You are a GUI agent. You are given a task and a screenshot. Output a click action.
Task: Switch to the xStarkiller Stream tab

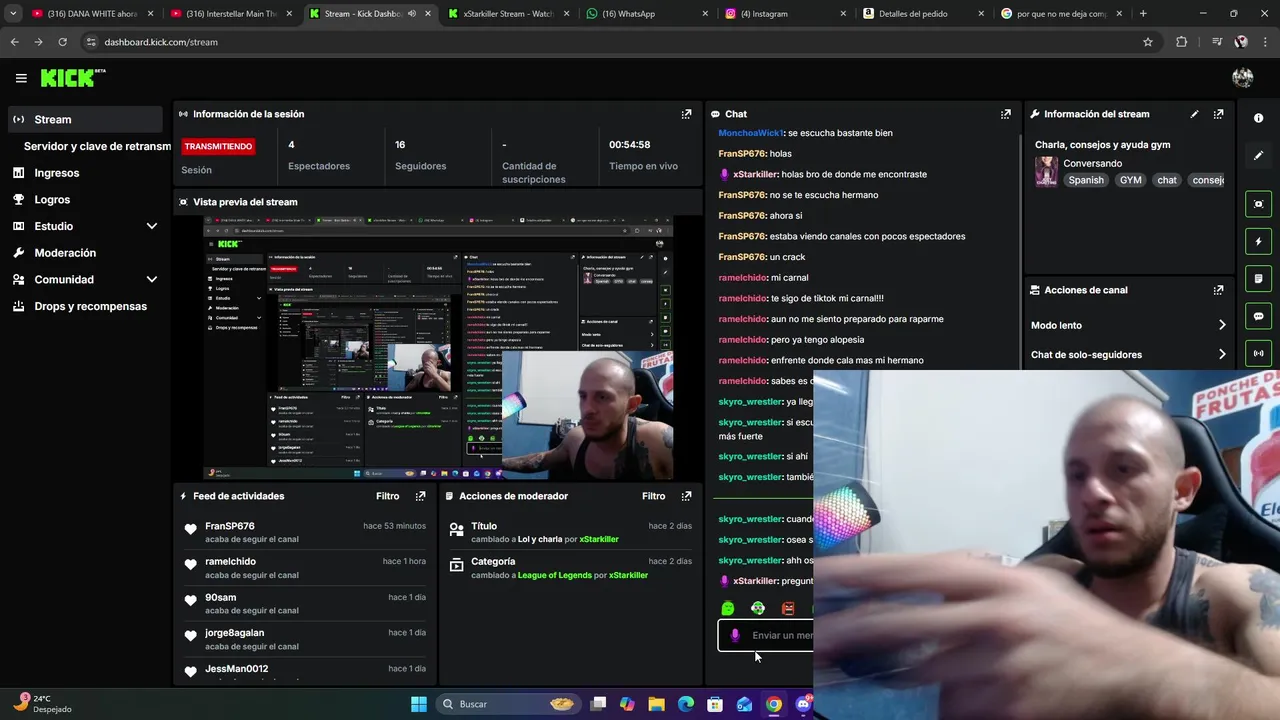click(x=508, y=14)
